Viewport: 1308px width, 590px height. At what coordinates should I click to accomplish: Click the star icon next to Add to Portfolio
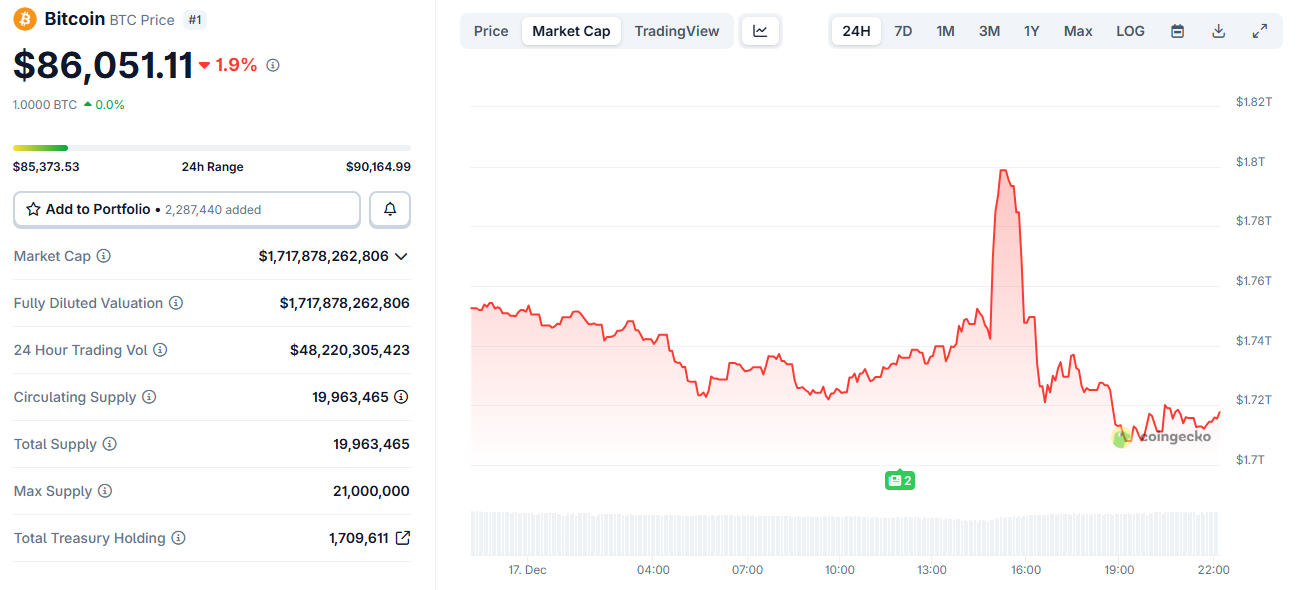coord(32,209)
